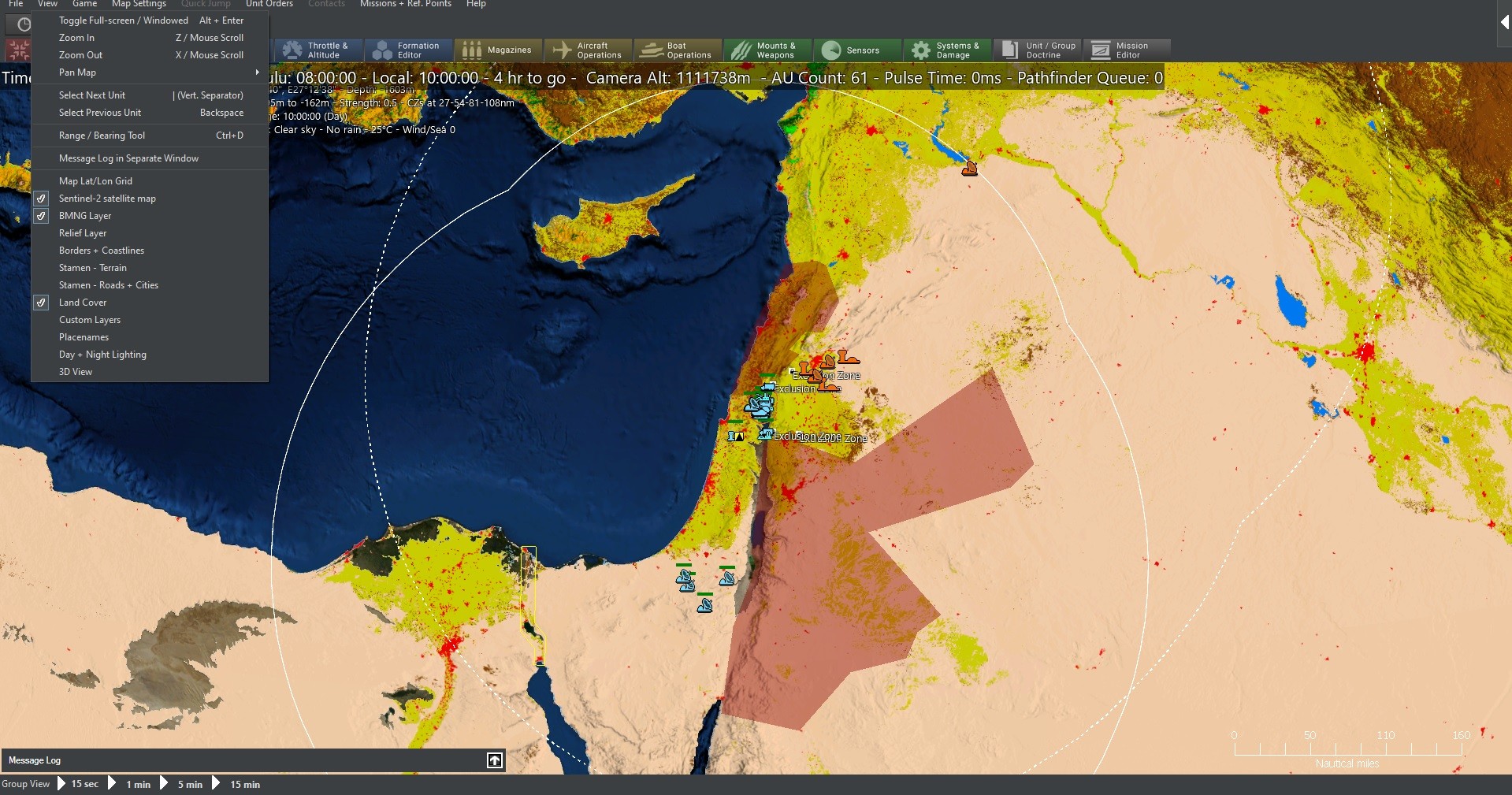
Task: Enable the Relief Layer
Action: pos(81,233)
